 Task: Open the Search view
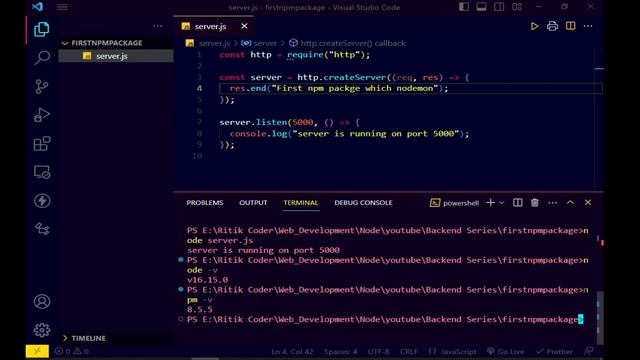pos(42,58)
